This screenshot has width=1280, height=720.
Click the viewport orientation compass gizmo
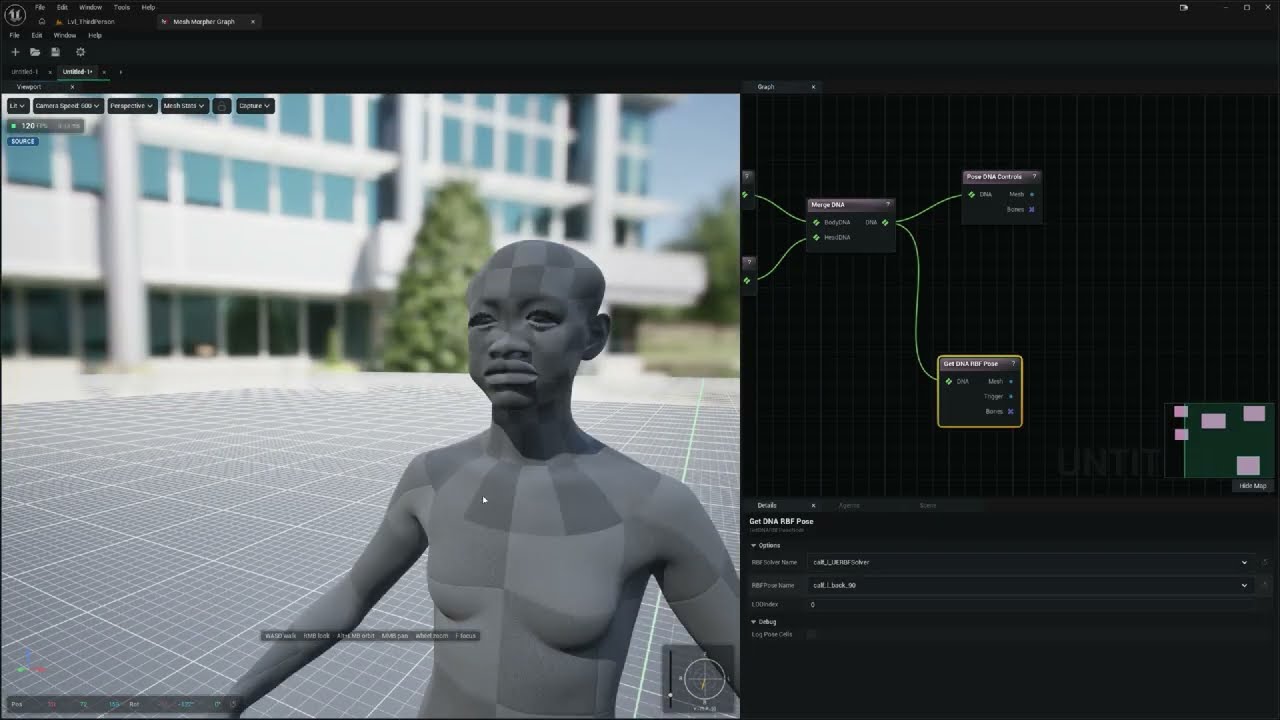tap(704, 680)
